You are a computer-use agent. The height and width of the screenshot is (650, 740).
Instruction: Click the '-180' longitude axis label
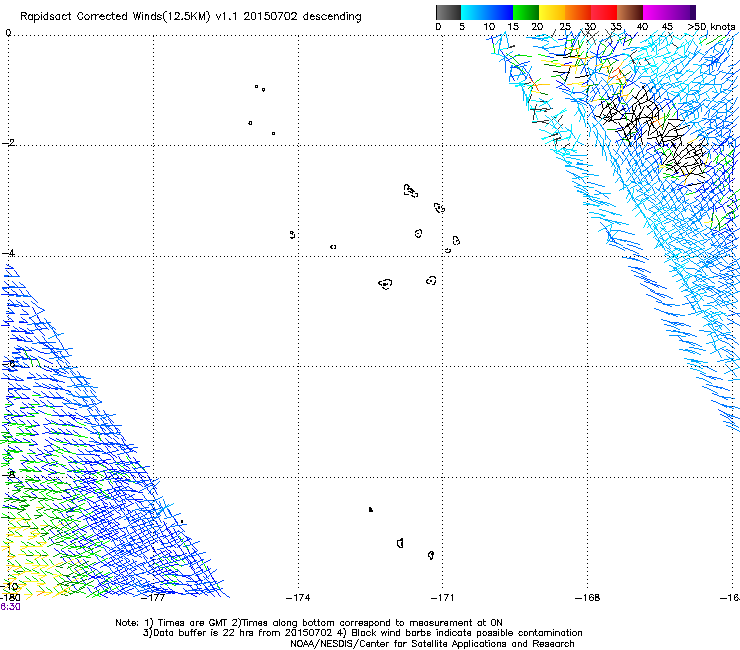10,598
